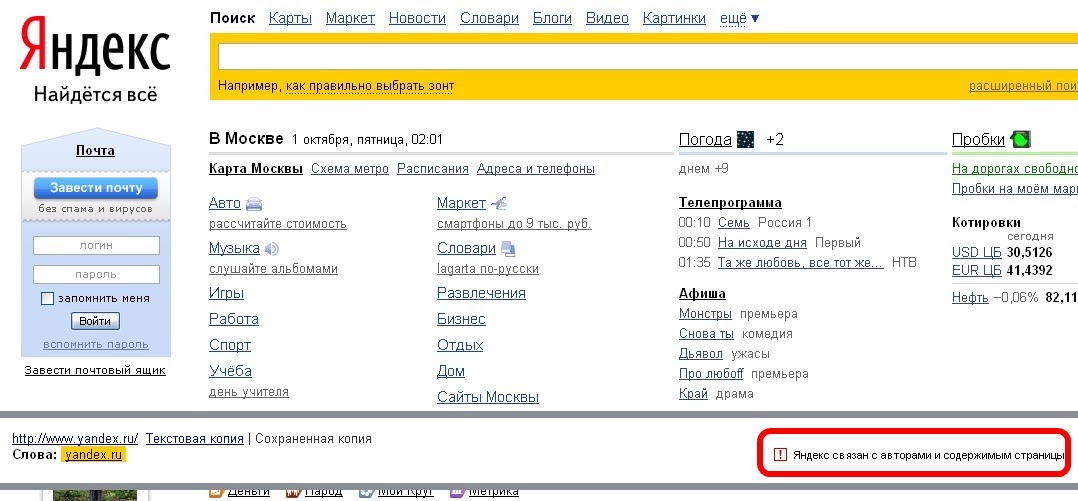Enable the 'запомнить меня' checkbox
The height and width of the screenshot is (501, 1078).
47,298
